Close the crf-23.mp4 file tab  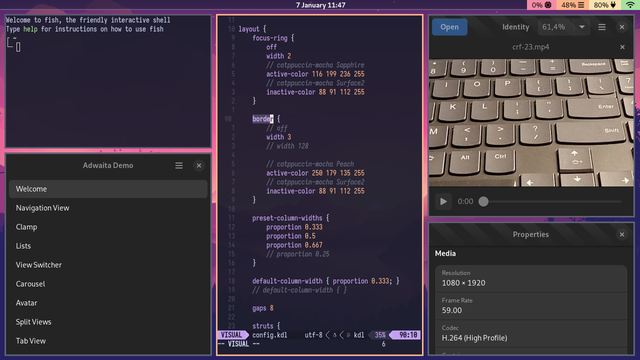point(622,47)
